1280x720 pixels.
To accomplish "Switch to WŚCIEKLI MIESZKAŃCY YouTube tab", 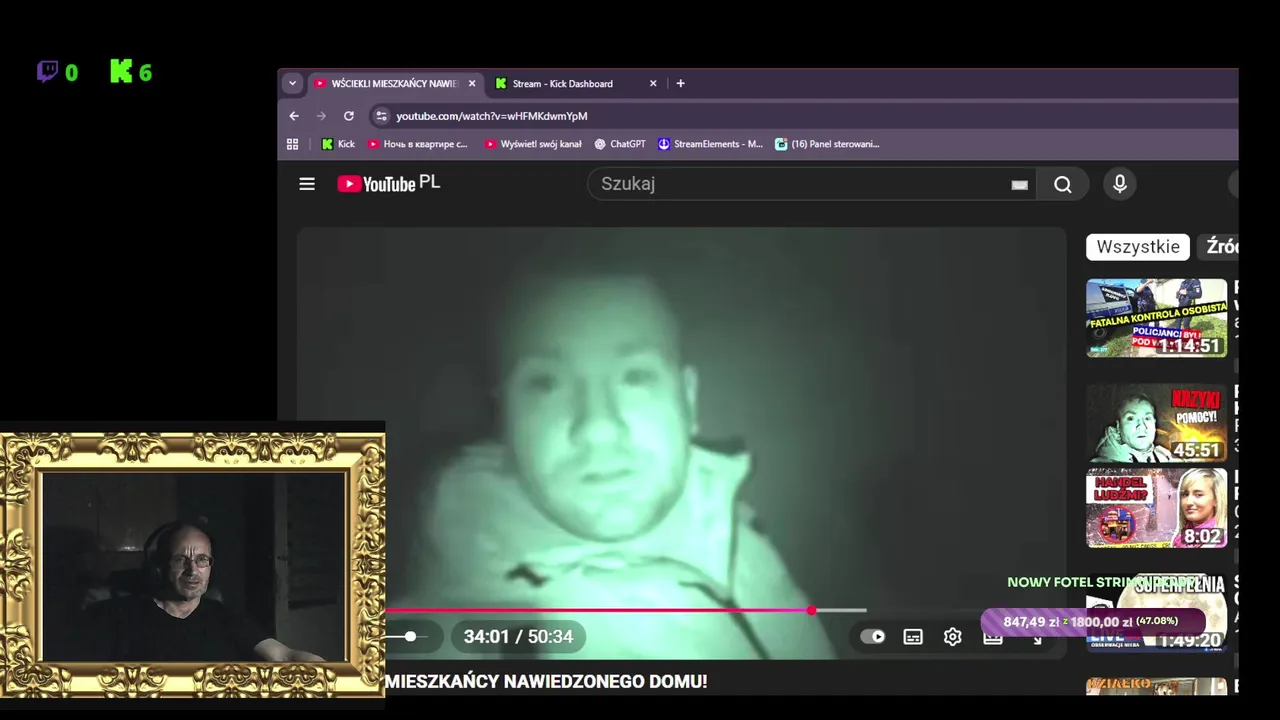I will 395,84.
